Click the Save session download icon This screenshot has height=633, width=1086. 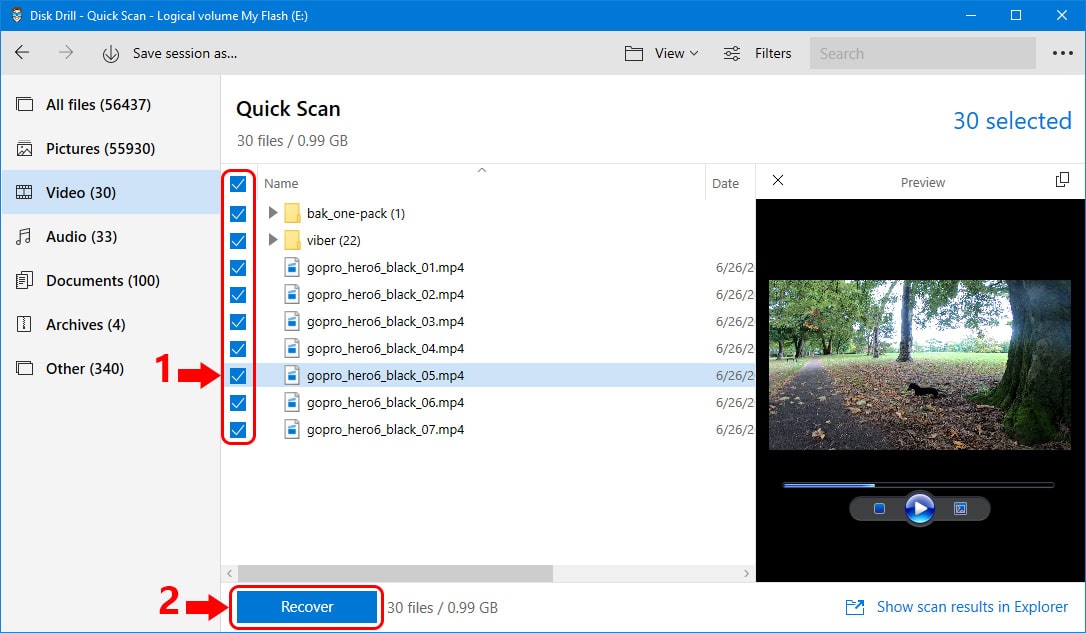point(111,54)
